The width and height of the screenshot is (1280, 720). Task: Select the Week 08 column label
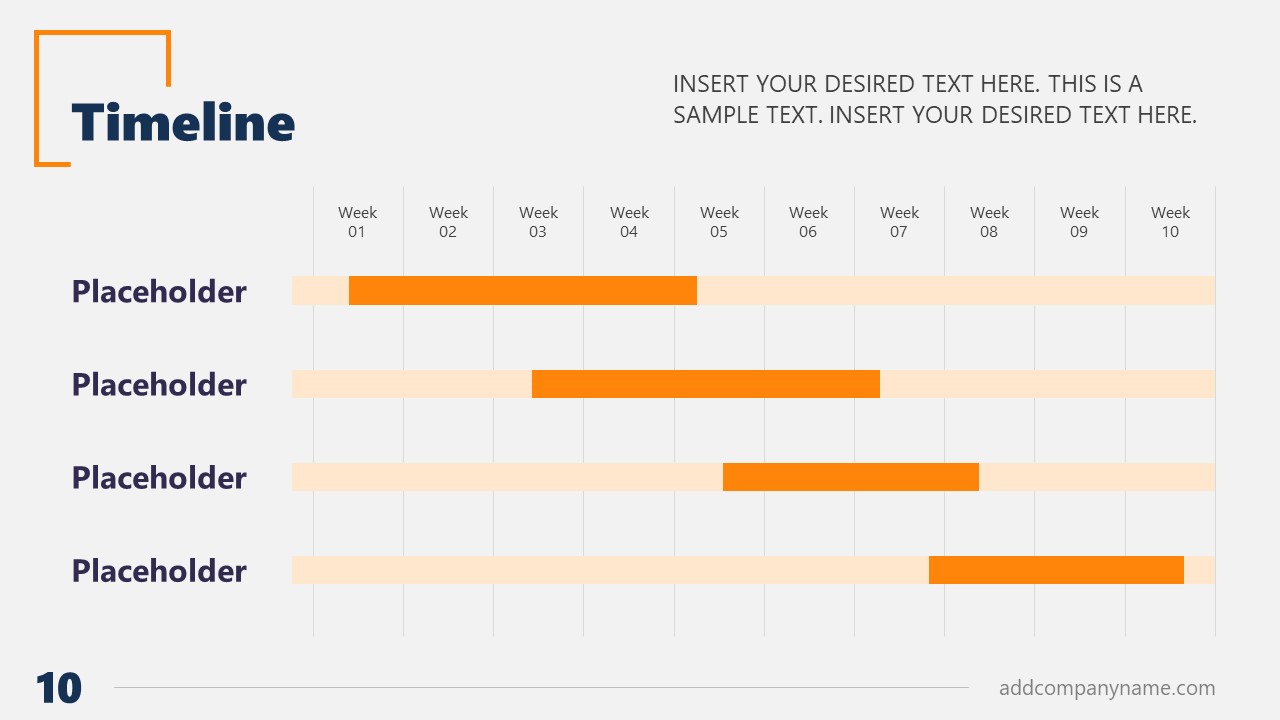tap(989, 222)
